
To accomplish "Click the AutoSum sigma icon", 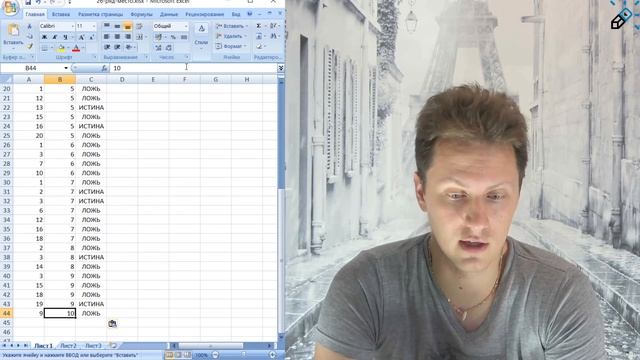I will [x=258, y=26].
